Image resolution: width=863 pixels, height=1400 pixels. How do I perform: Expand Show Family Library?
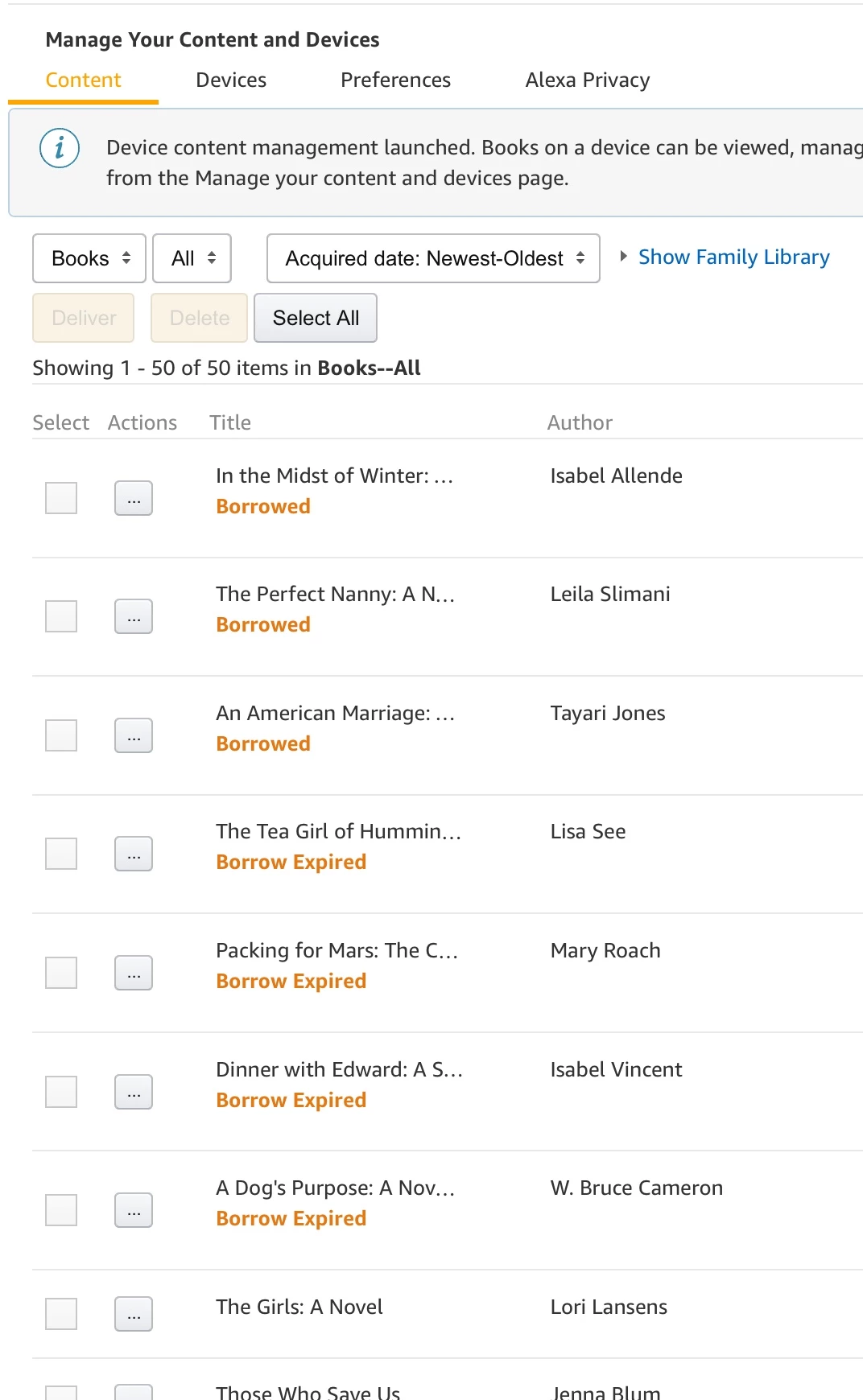coord(725,257)
